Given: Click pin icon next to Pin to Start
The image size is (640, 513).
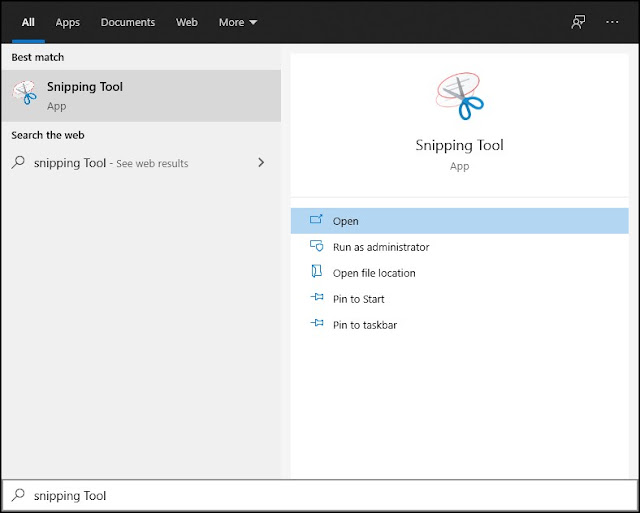Looking at the screenshot, I should pyautogui.click(x=317, y=297).
